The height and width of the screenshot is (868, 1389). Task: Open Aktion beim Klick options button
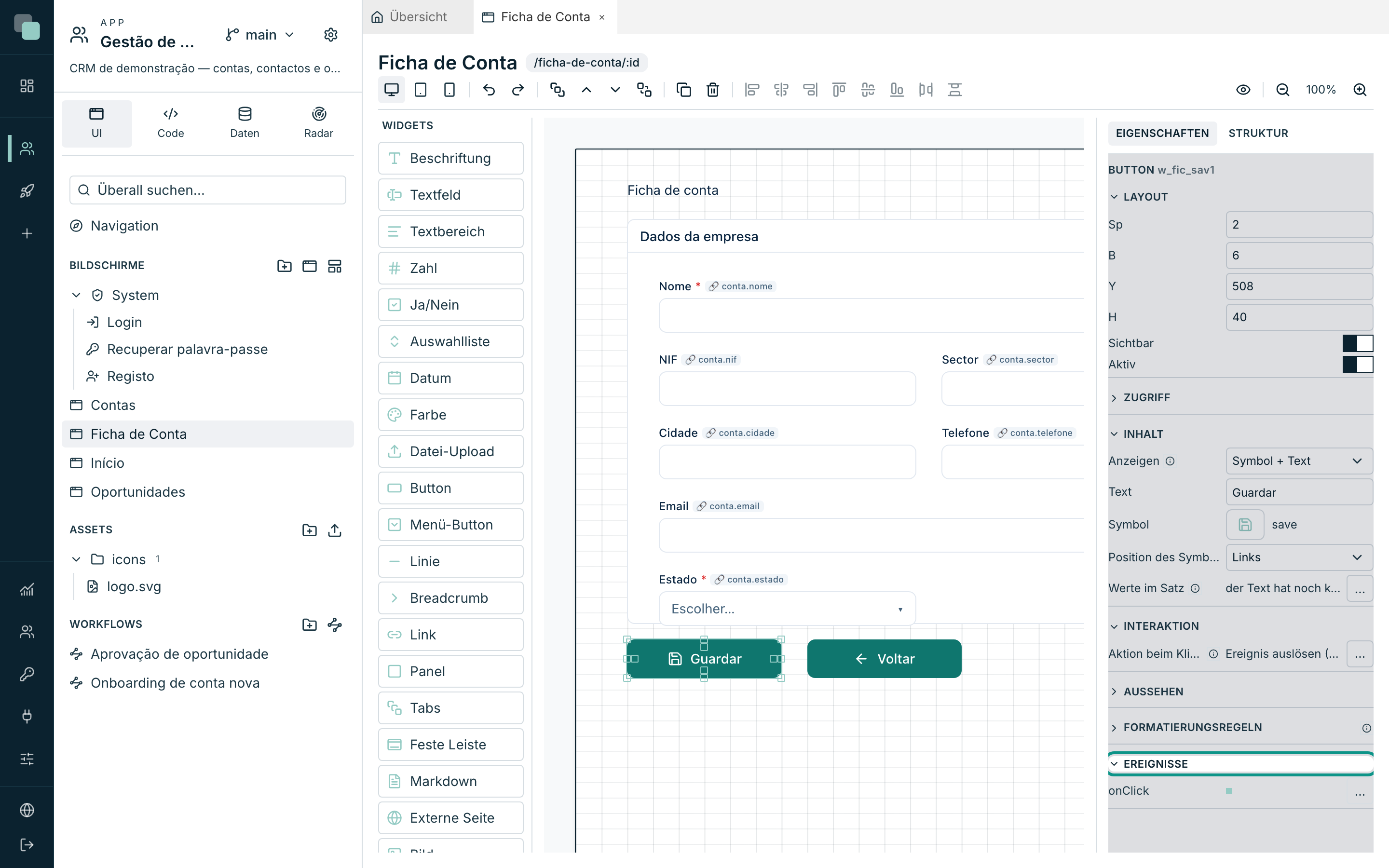click(x=1360, y=654)
